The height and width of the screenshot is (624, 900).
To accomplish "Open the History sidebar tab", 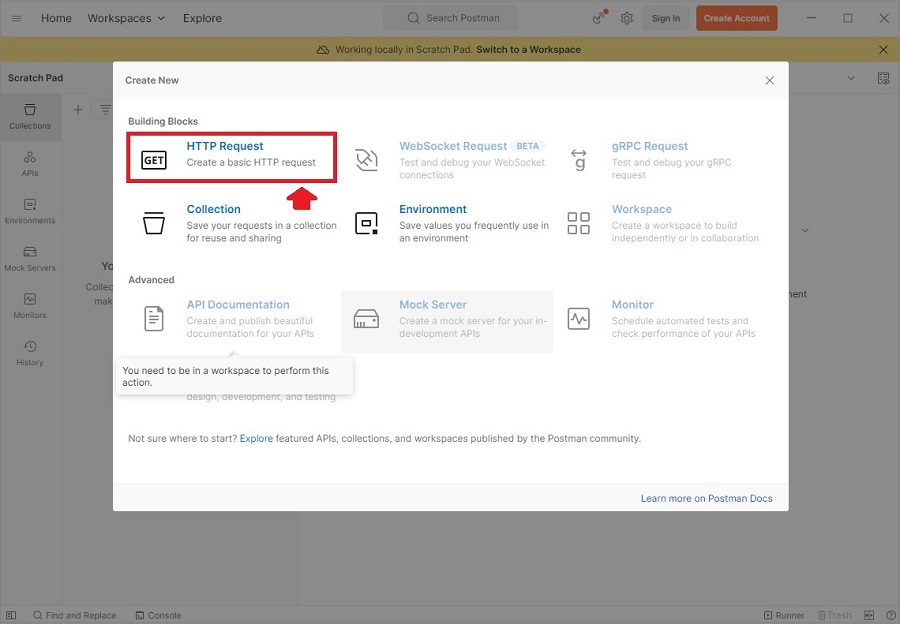I will point(30,352).
